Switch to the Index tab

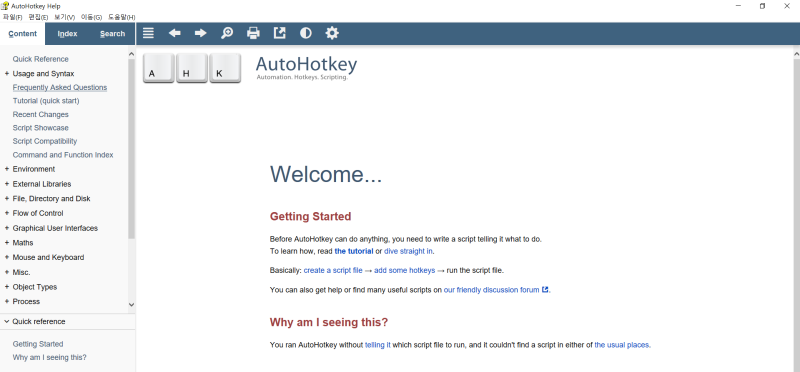coord(67,34)
